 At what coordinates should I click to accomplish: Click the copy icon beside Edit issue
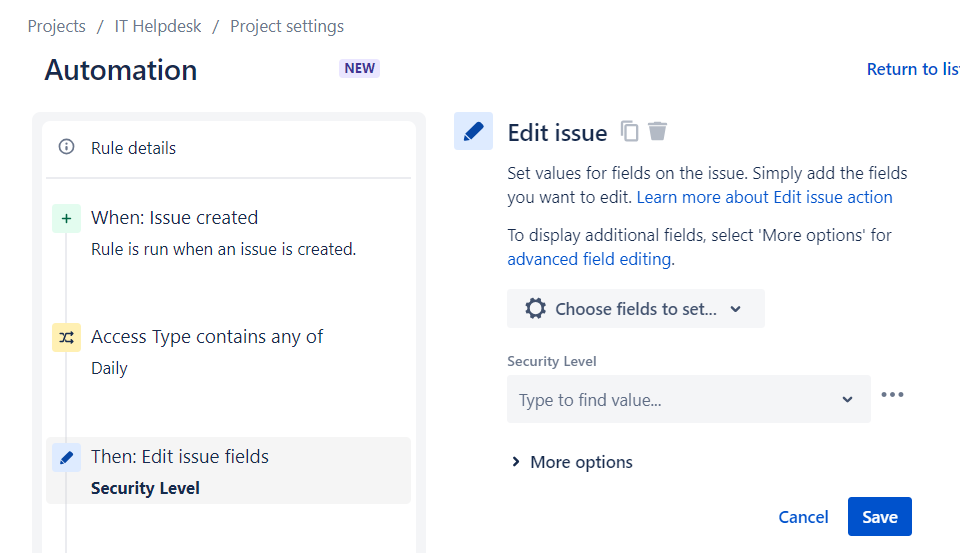point(629,131)
